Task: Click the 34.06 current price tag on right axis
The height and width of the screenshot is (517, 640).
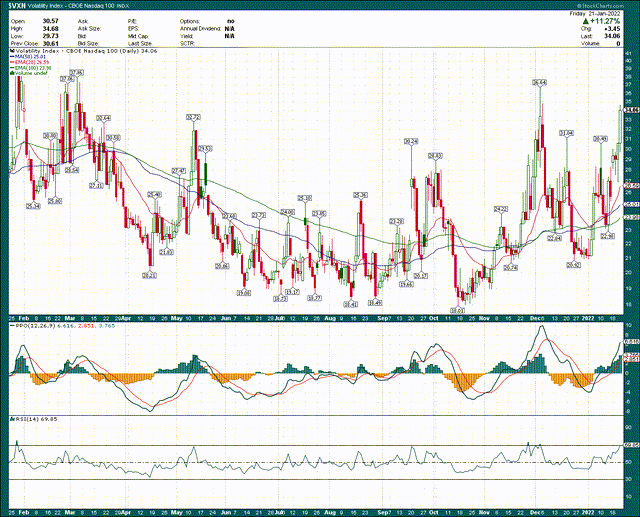Action: pos(631,110)
